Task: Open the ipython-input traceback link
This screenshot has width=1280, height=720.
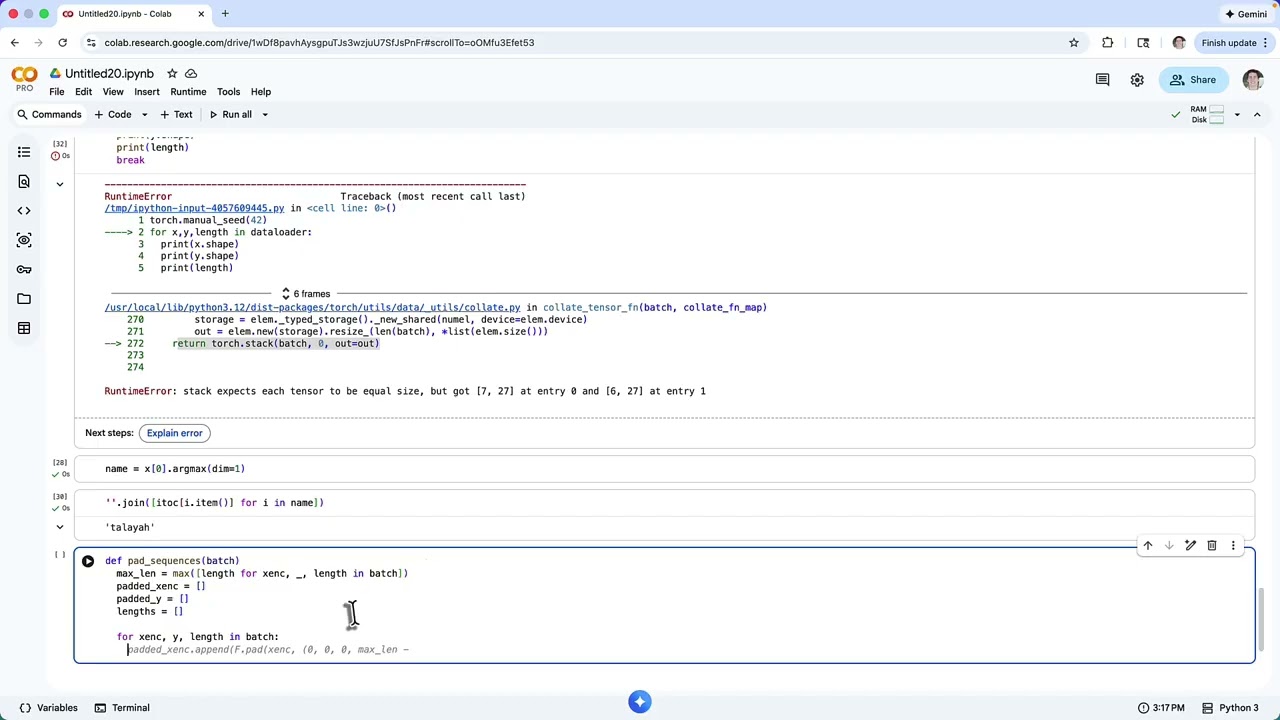Action: [195, 208]
